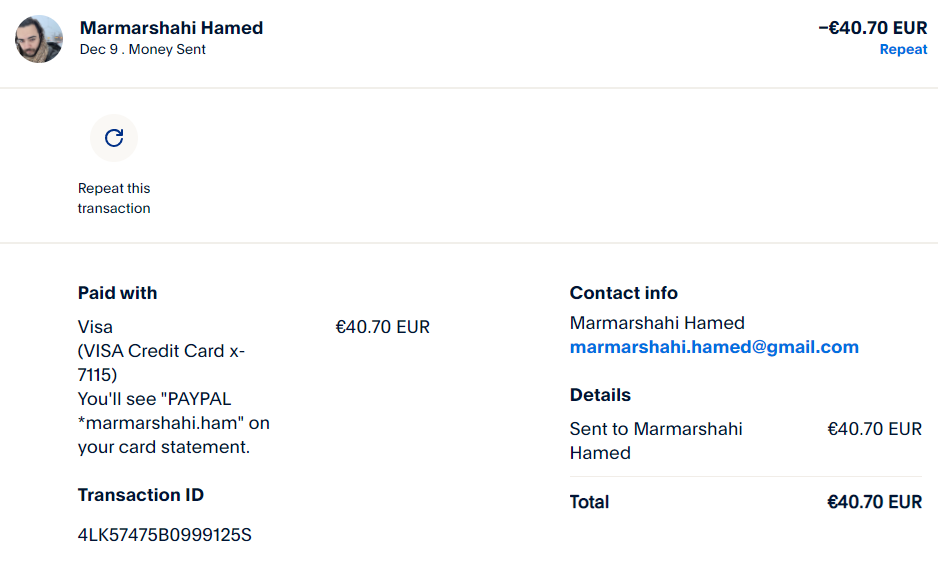Click the contact name under Contact info

(657, 323)
